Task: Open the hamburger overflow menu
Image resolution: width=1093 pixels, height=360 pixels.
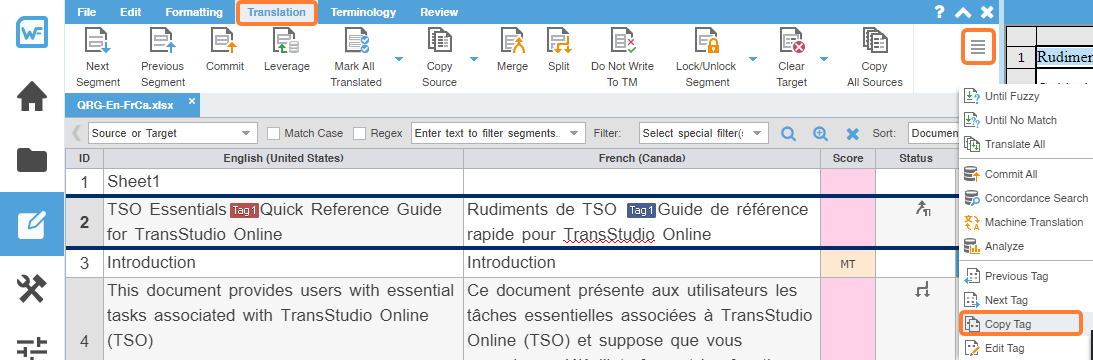Action: coord(978,47)
